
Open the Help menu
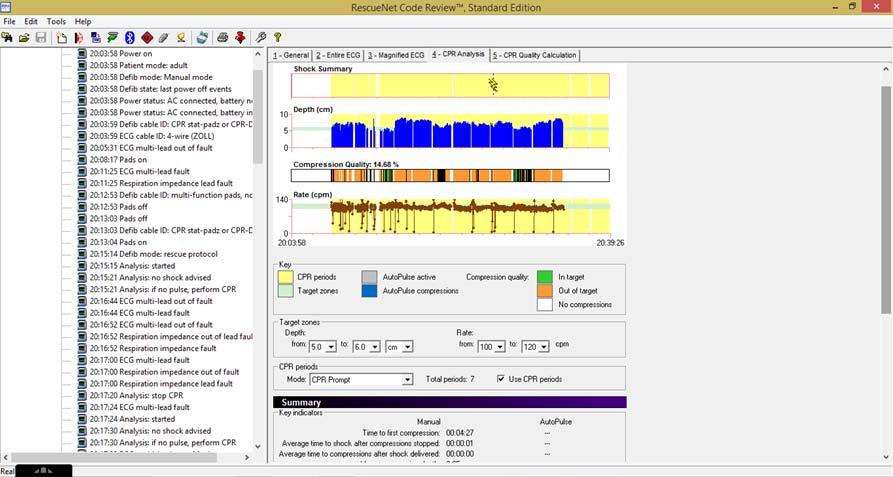tap(83, 21)
